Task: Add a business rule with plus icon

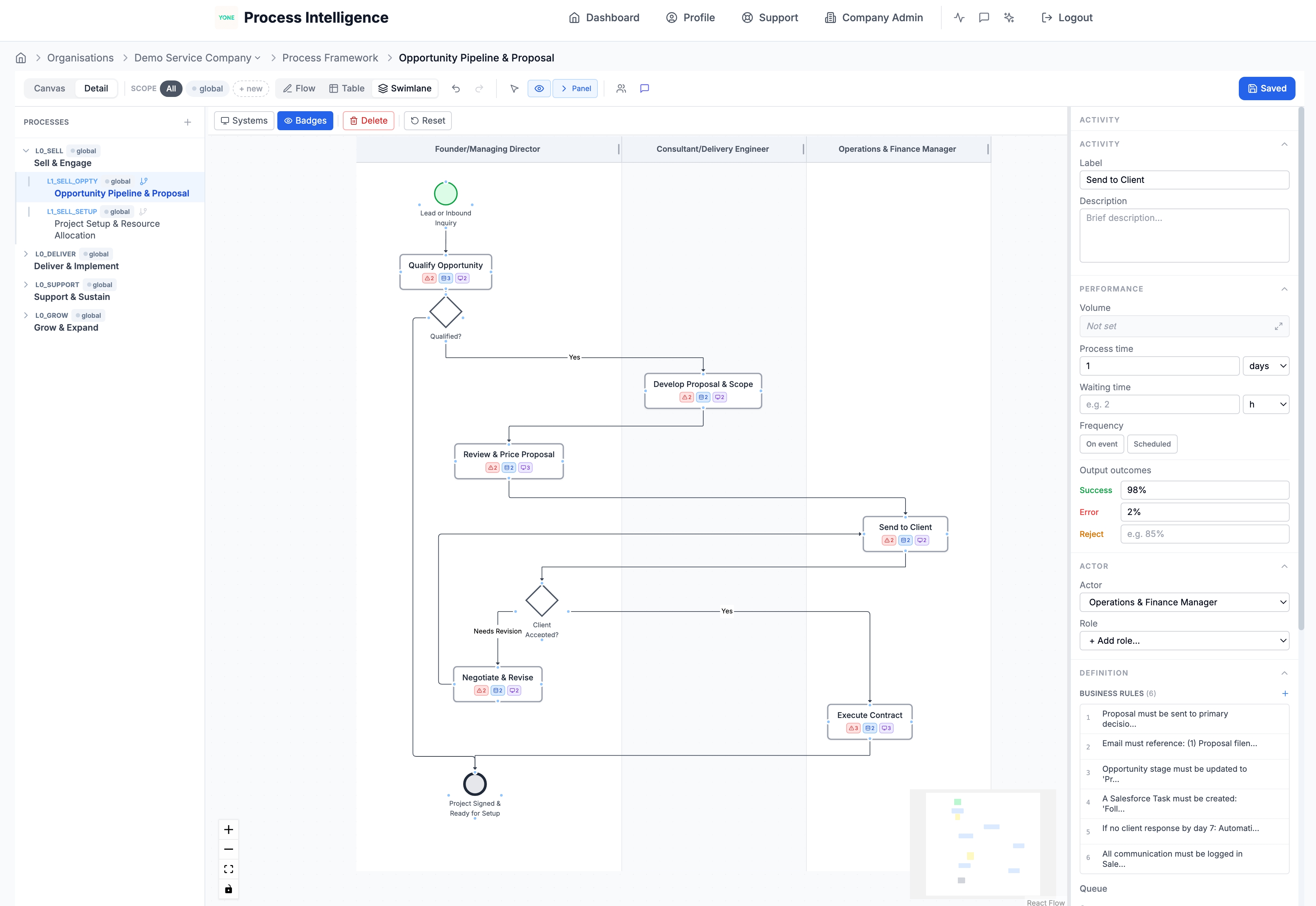Action: point(1285,693)
